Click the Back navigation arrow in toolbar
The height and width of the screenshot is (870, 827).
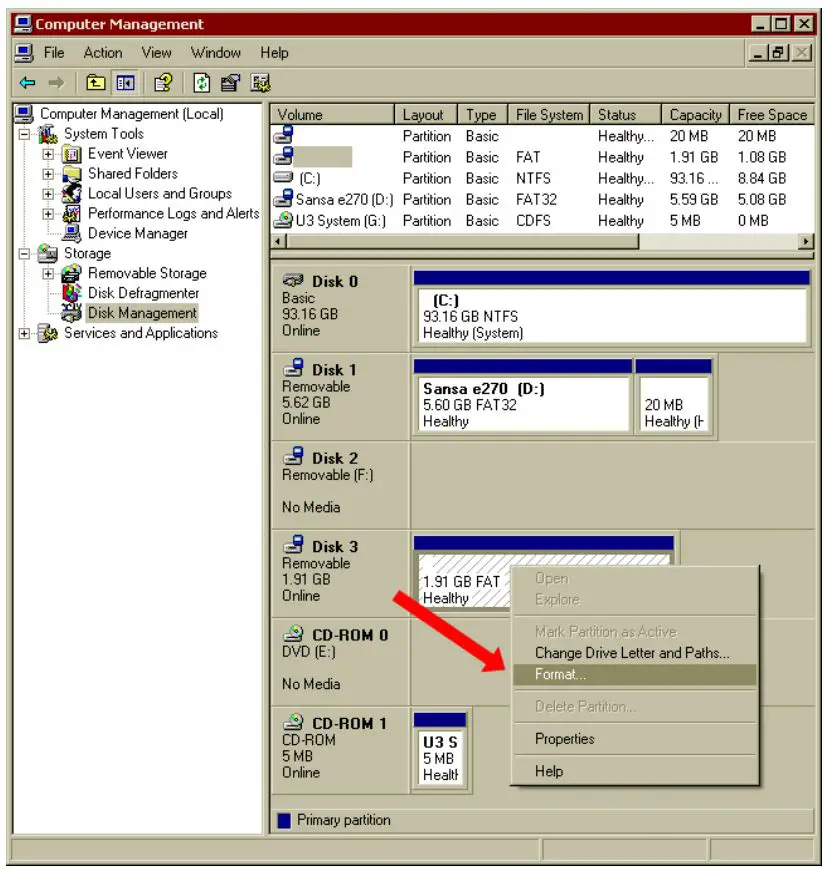(28, 82)
